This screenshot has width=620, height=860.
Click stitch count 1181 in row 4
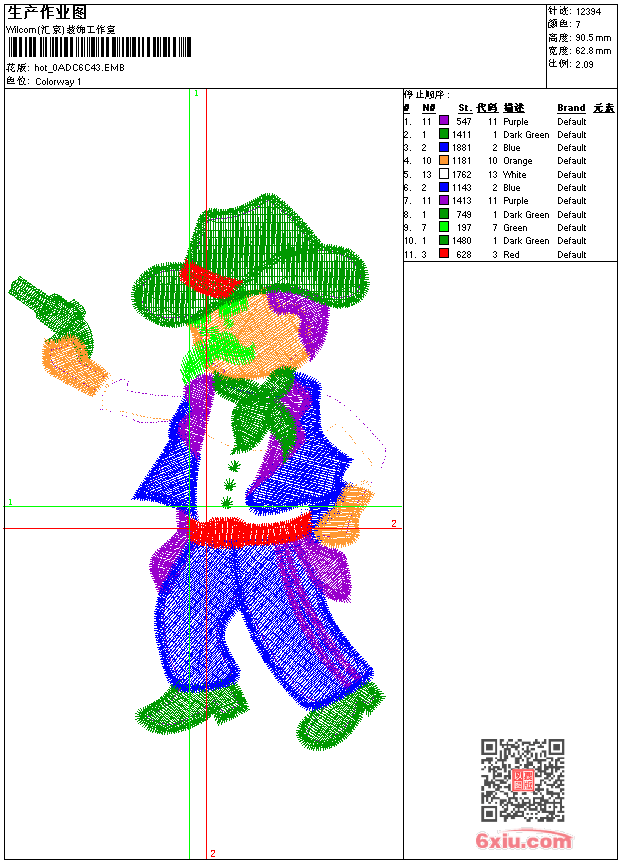461,161
